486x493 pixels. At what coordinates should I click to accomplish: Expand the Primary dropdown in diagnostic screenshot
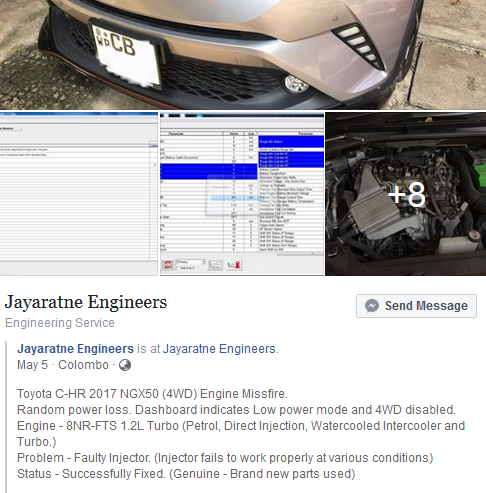[x=190, y=262]
